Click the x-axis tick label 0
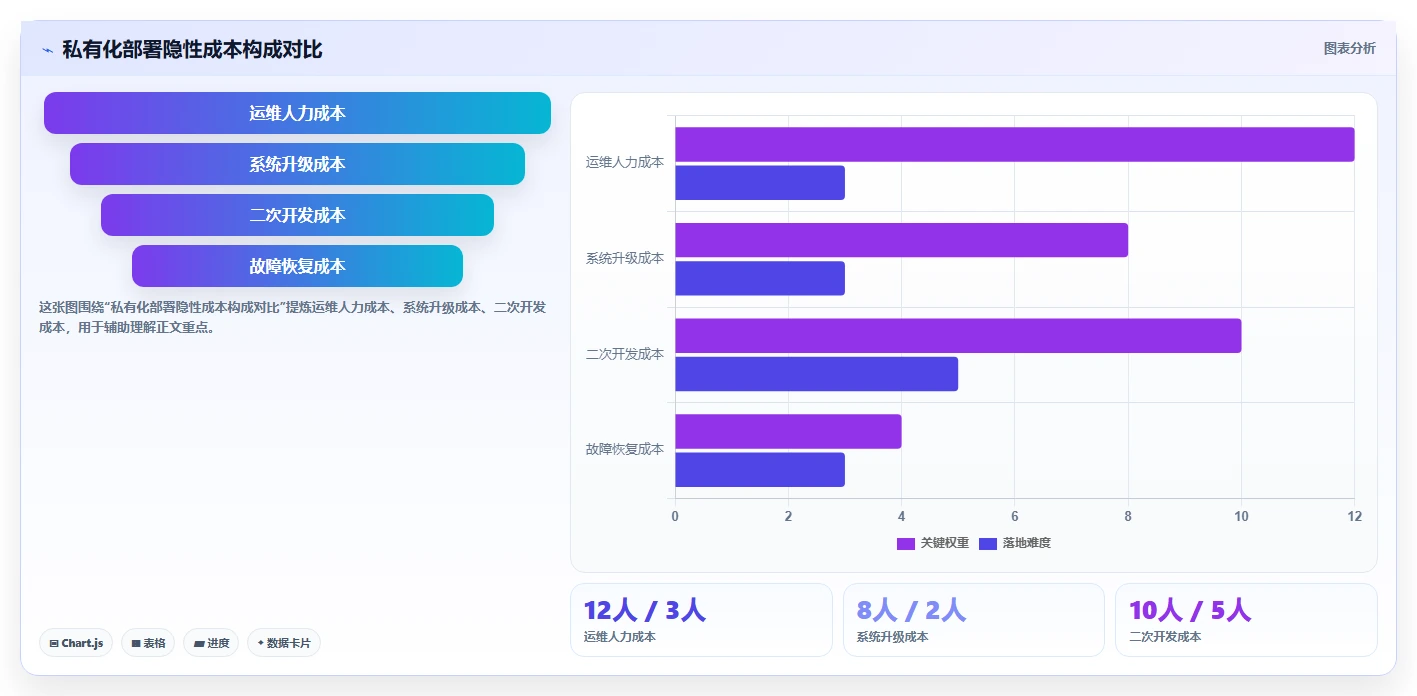Viewport: 1417px width, 696px height. (x=675, y=516)
